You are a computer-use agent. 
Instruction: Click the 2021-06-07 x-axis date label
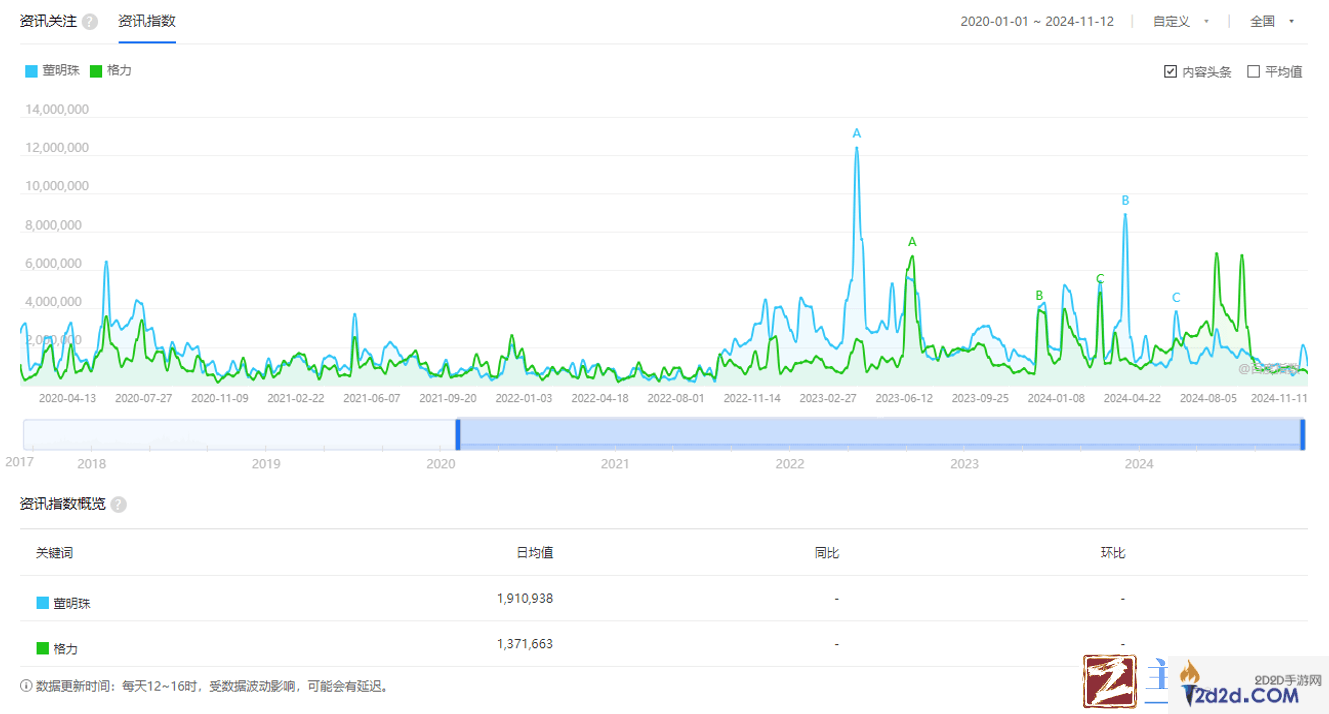click(371, 398)
